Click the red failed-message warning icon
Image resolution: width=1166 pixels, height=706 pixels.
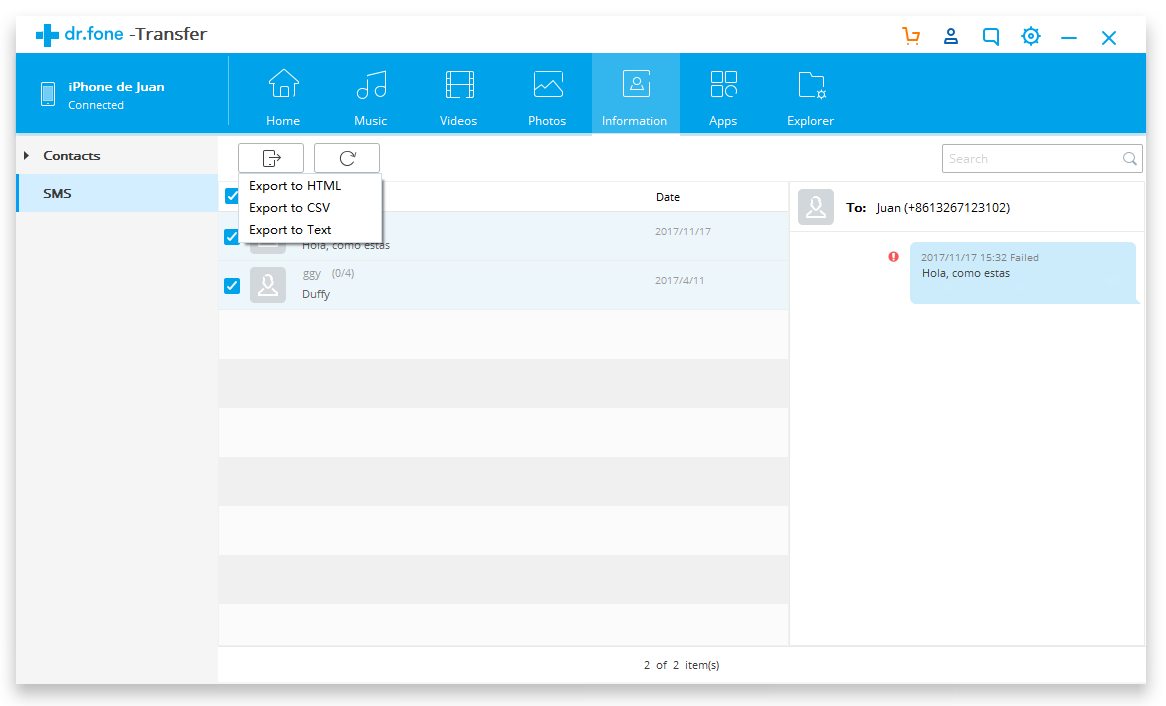pos(893,257)
